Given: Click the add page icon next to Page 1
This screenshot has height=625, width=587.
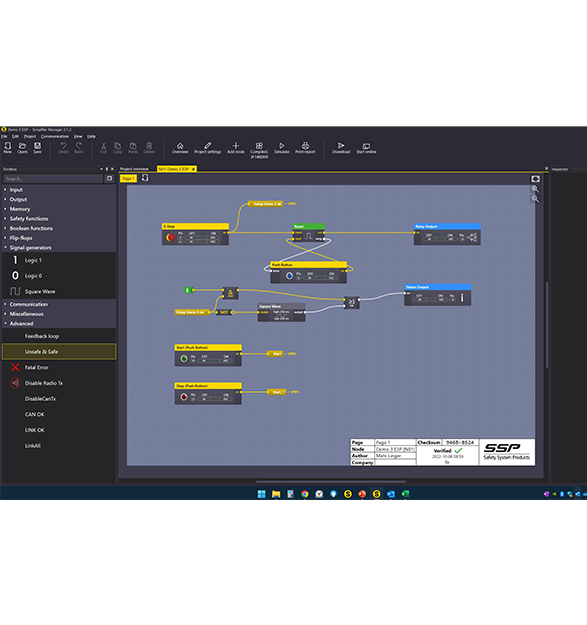Looking at the screenshot, I should pos(145,178).
